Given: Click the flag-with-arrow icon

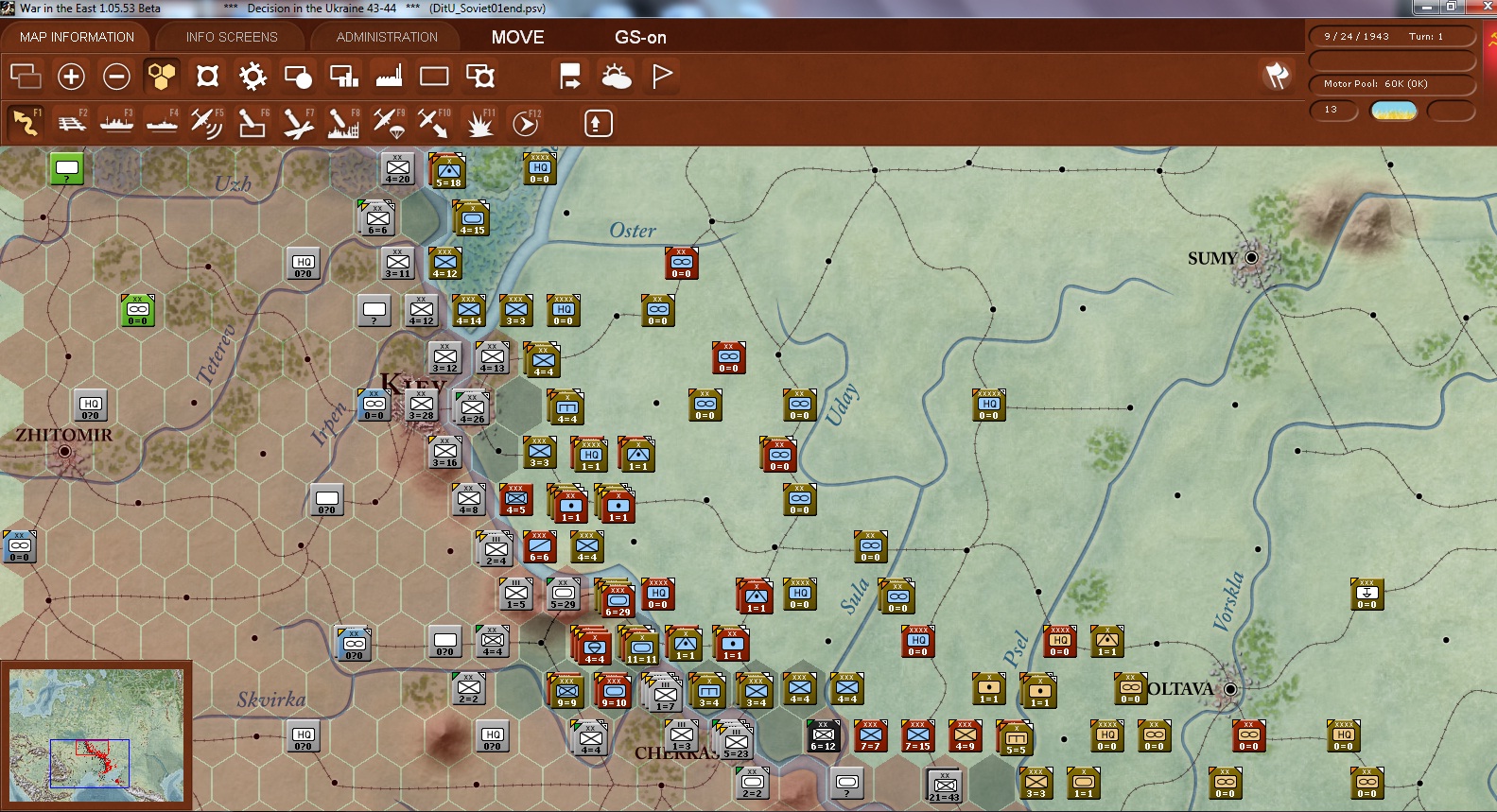Looking at the screenshot, I should (570, 76).
